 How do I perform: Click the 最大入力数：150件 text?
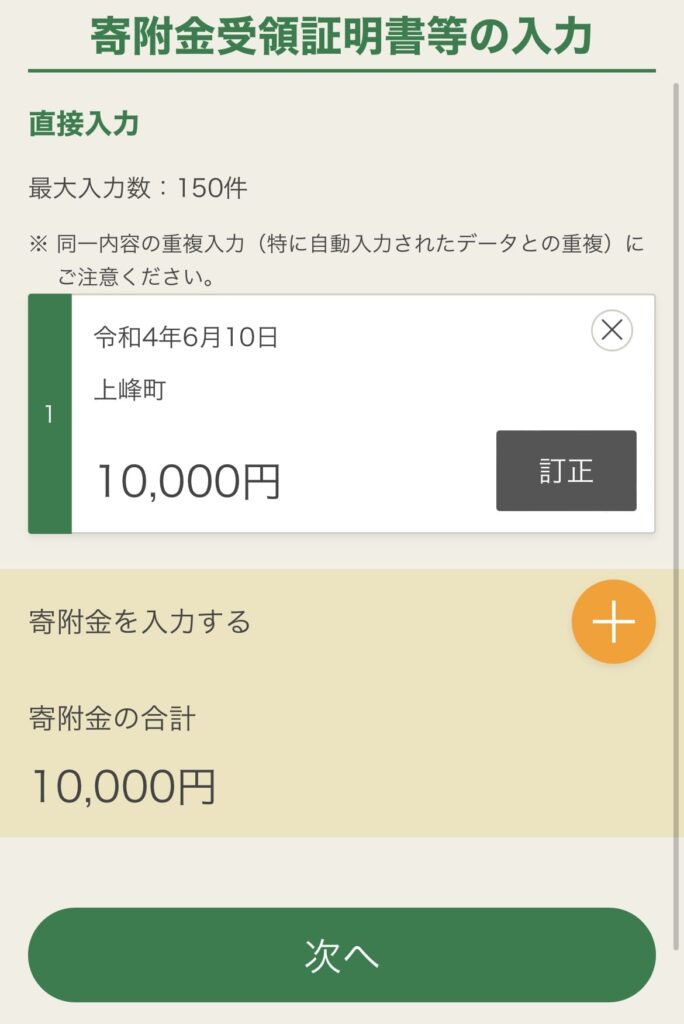(x=138, y=187)
